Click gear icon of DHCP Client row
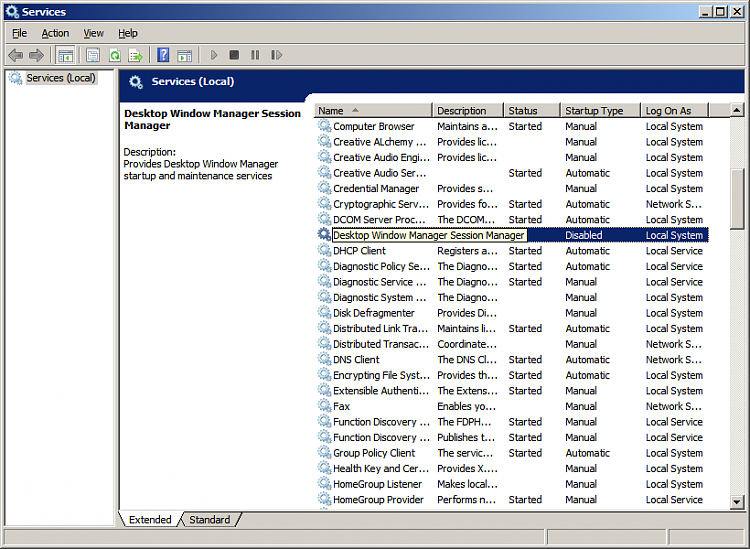This screenshot has width=750, height=549. pyautogui.click(x=324, y=251)
